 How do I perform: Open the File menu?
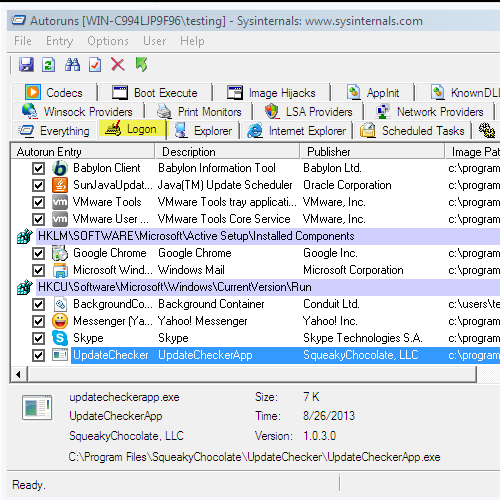pyautogui.click(x=23, y=41)
